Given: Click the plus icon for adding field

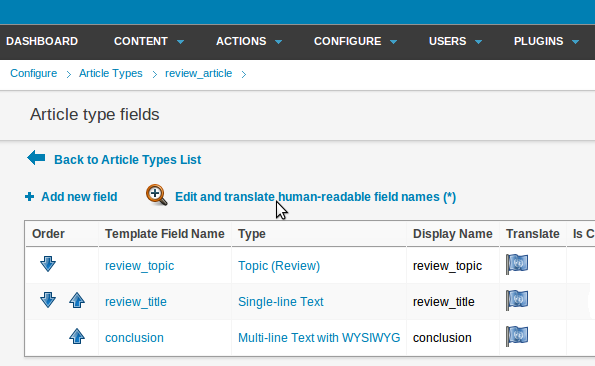Looking at the screenshot, I should tap(29, 196).
